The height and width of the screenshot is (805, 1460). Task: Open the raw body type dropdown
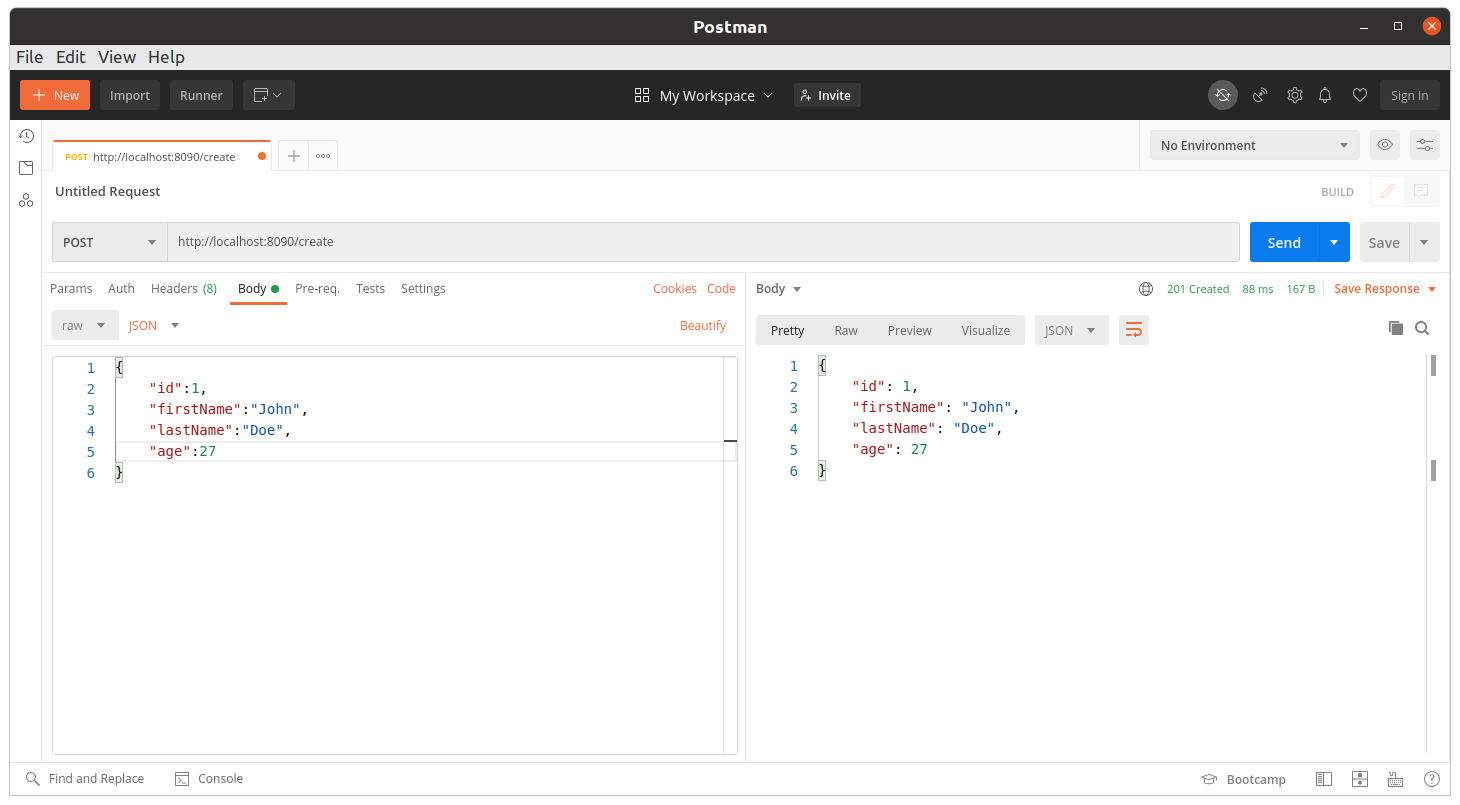coord(83,325)
